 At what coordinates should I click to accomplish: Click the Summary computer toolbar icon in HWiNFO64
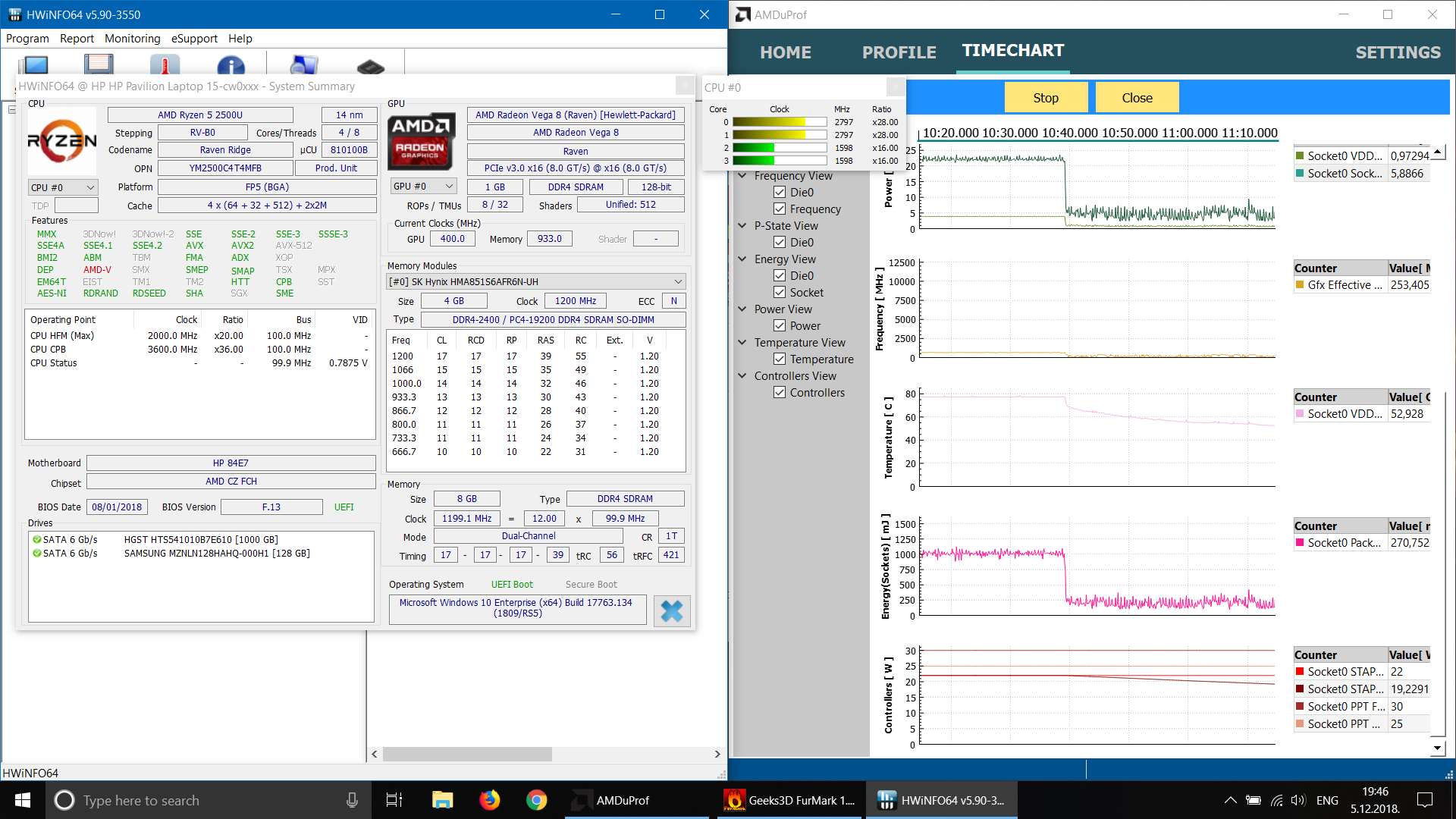point(36,64)
